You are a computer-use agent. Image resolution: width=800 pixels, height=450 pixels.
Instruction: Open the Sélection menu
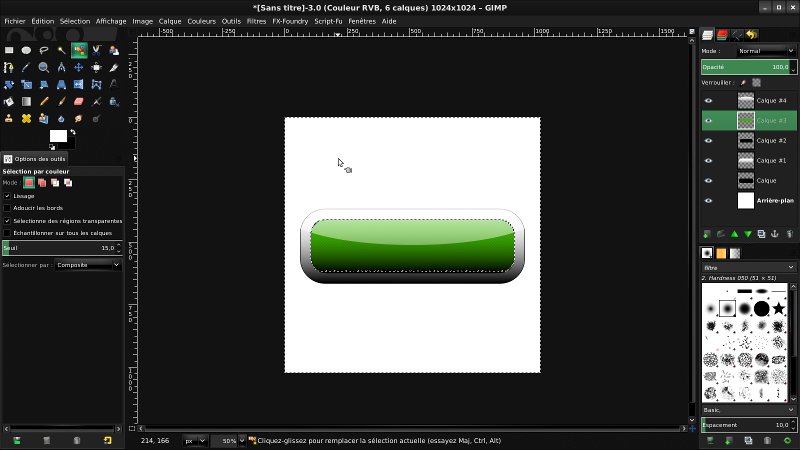(75, 21)
